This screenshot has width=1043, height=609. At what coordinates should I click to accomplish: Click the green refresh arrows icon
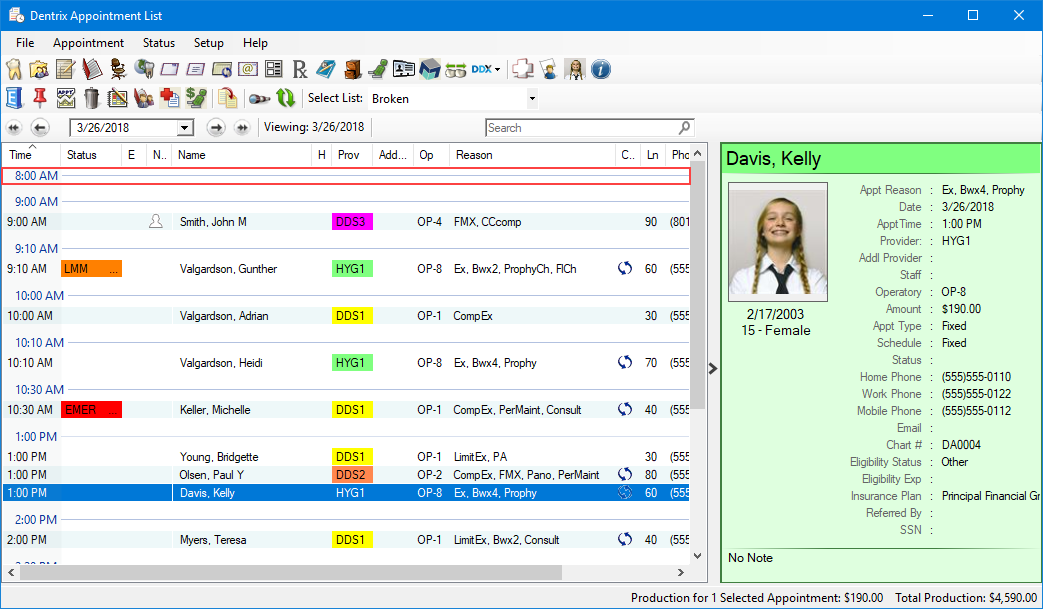pos(286,98)
